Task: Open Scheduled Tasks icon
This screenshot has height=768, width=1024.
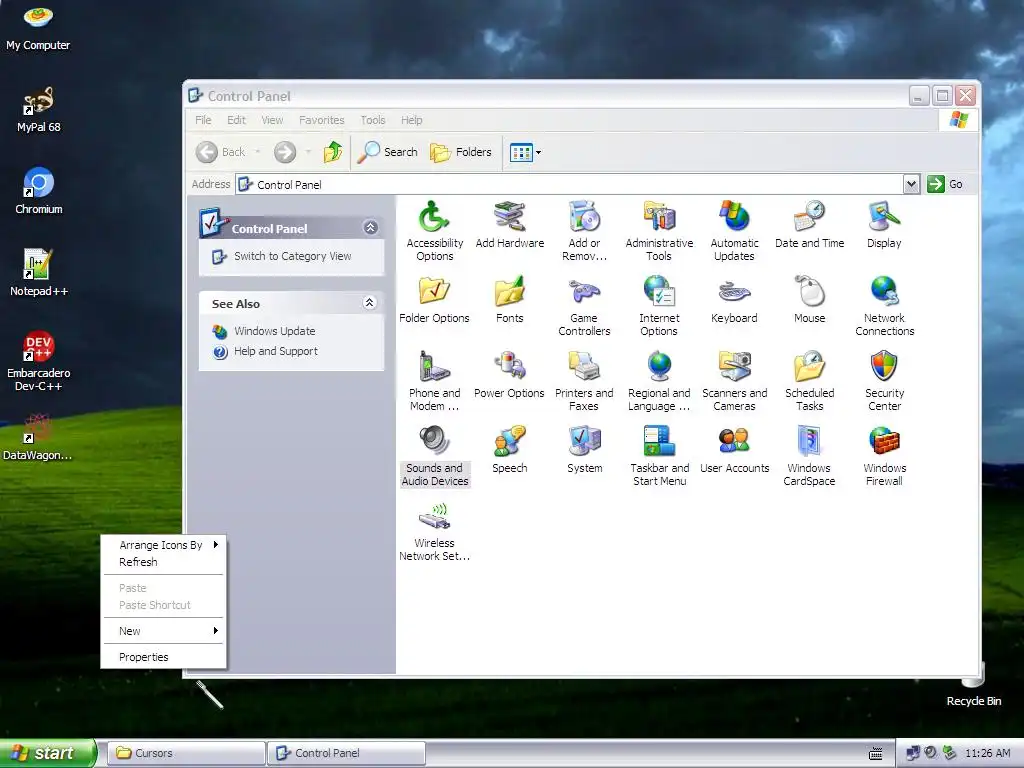Action: pyautogui.click(x=809, y=381)
